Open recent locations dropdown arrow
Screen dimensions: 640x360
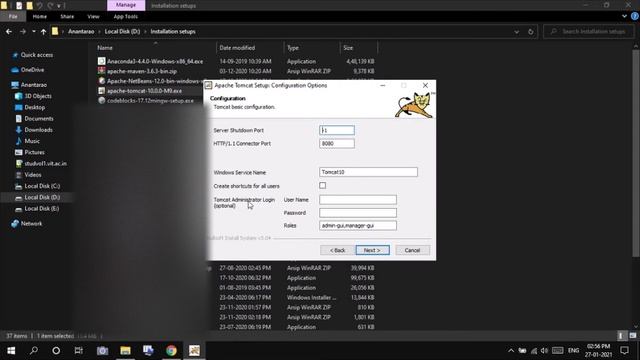(x=33, y=31)
